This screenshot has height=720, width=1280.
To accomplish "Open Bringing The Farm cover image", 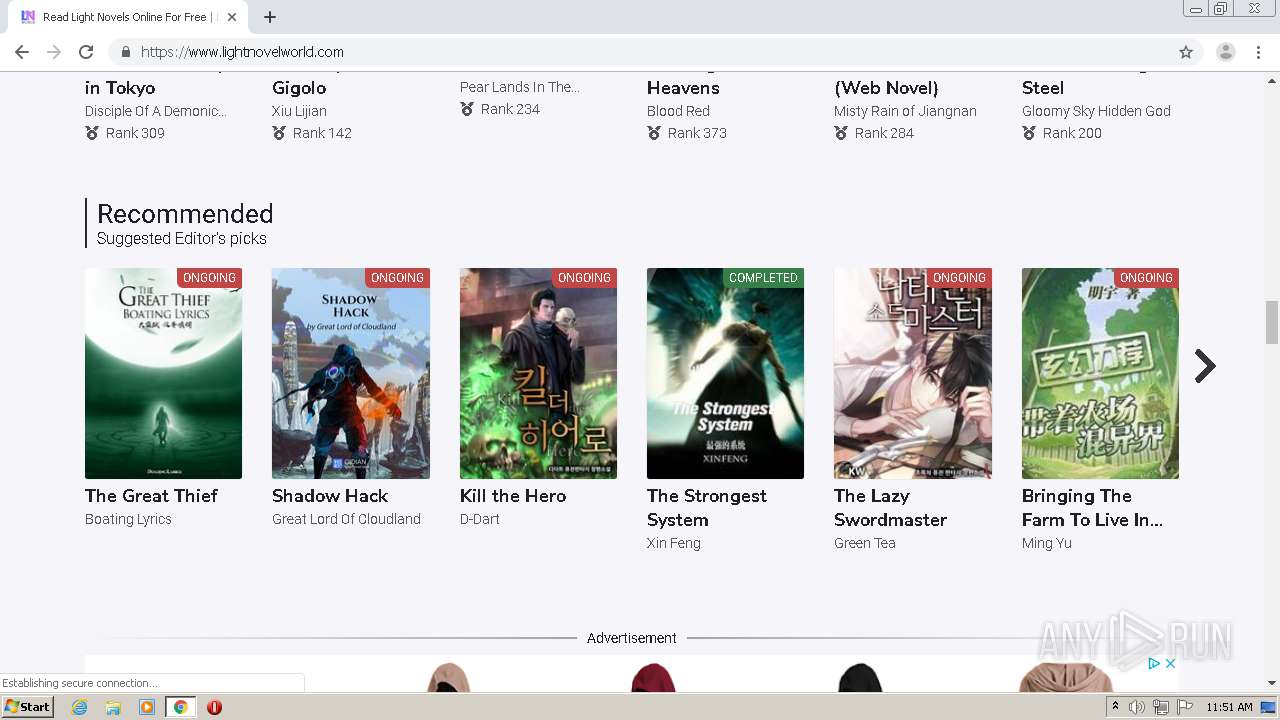I will [x=1100, y=373].
